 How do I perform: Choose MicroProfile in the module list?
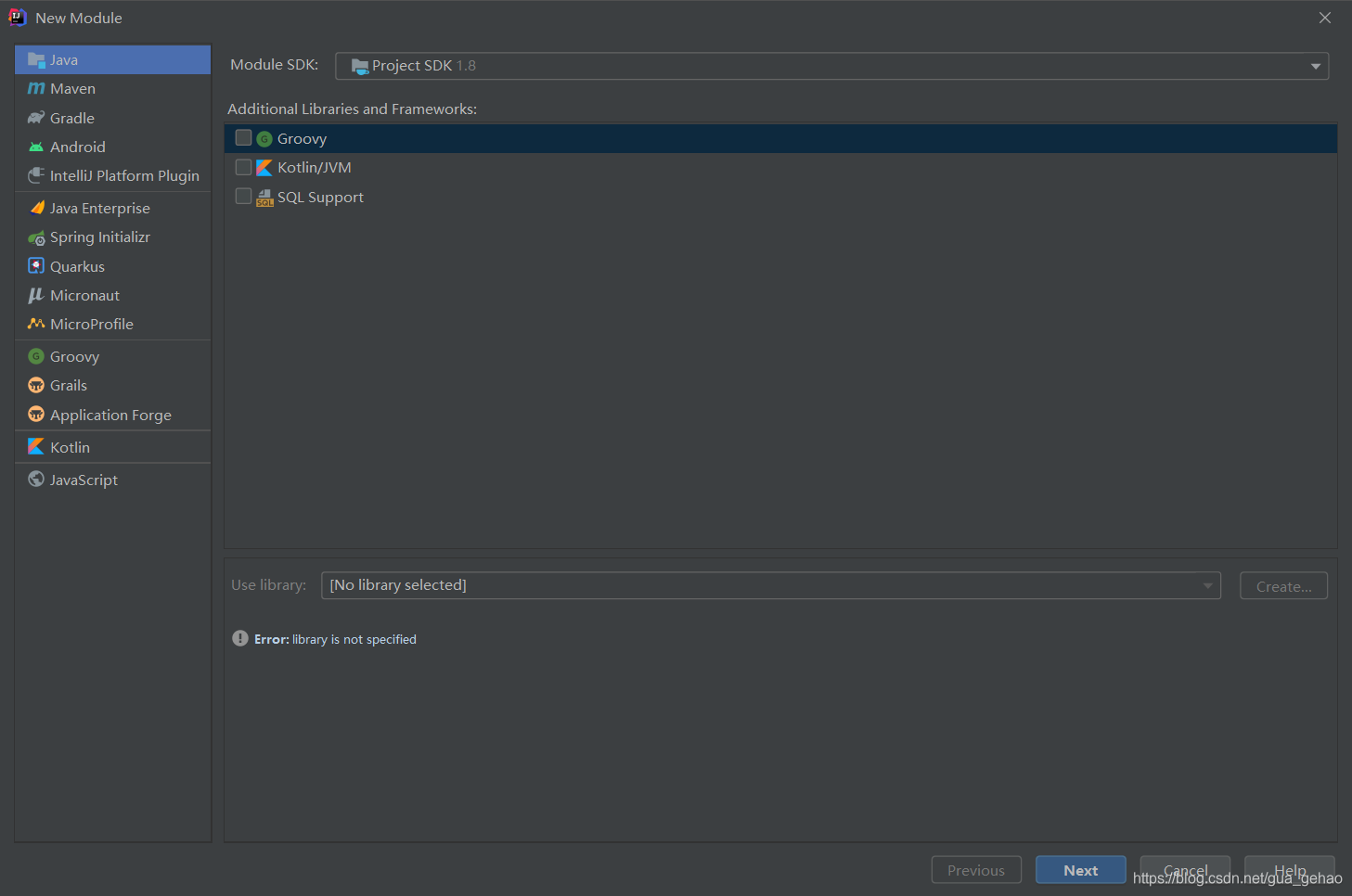(113, 324)
